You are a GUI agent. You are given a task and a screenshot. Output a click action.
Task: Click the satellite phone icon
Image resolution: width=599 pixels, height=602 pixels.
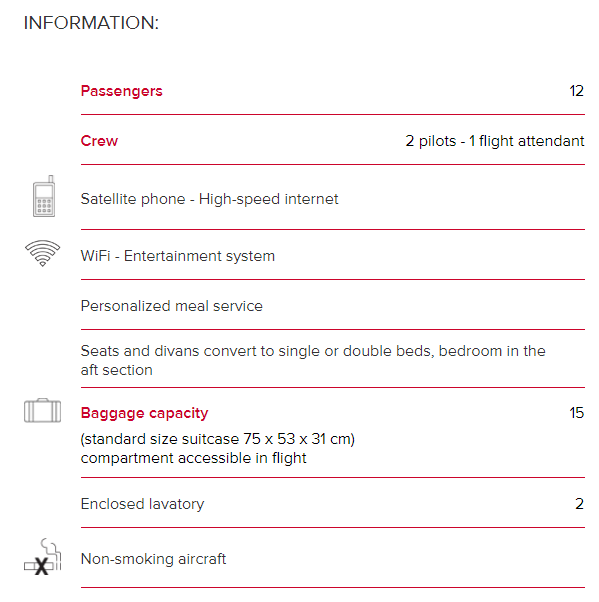[44, 196]
